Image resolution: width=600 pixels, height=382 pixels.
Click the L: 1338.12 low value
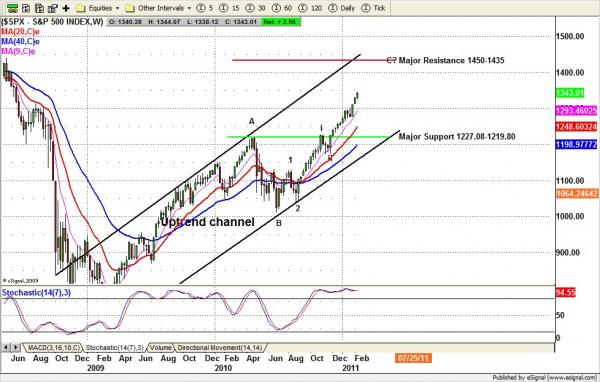click(202, 22)
